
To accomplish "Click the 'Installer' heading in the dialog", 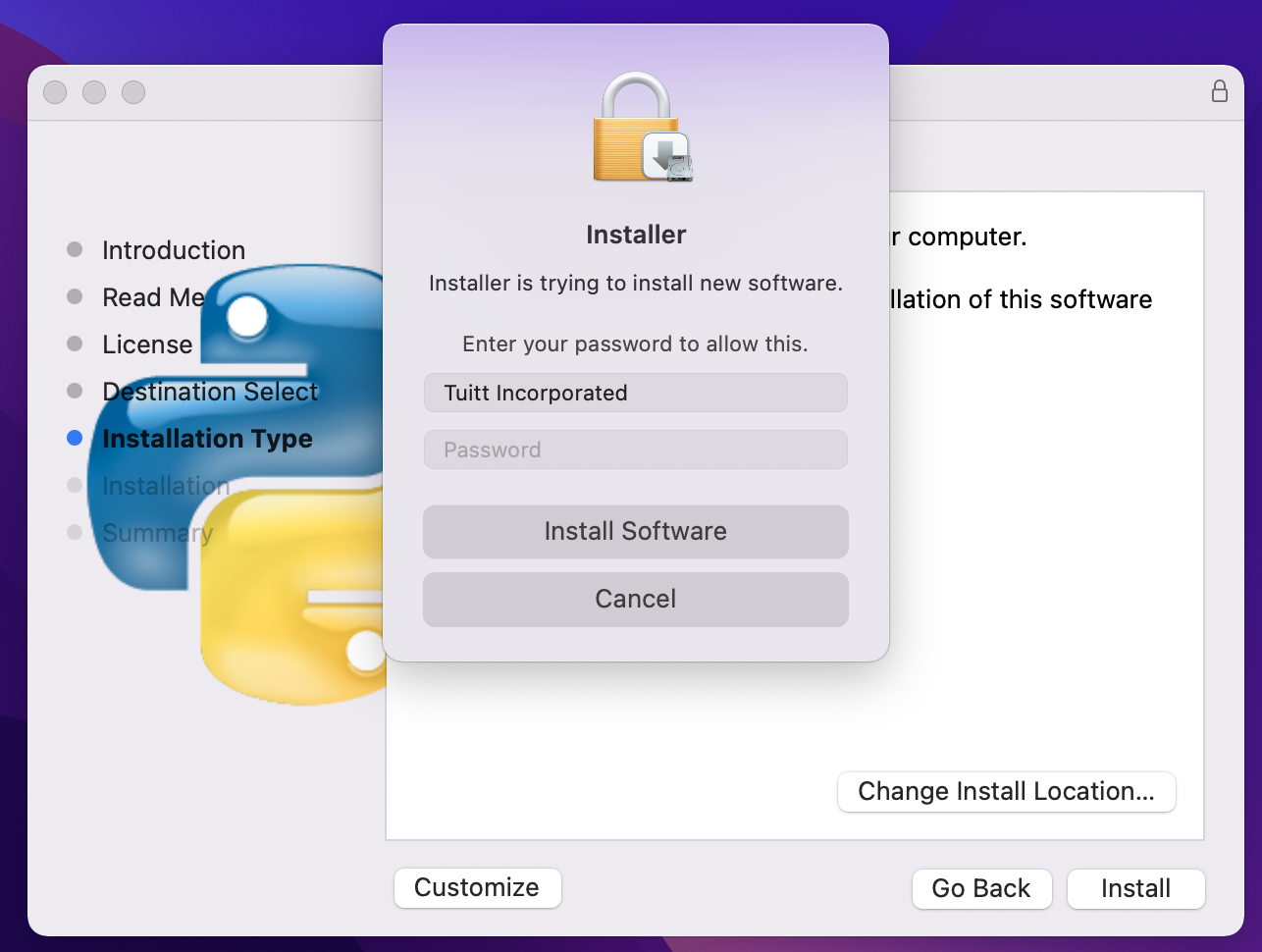I will [x=636, y=235].
